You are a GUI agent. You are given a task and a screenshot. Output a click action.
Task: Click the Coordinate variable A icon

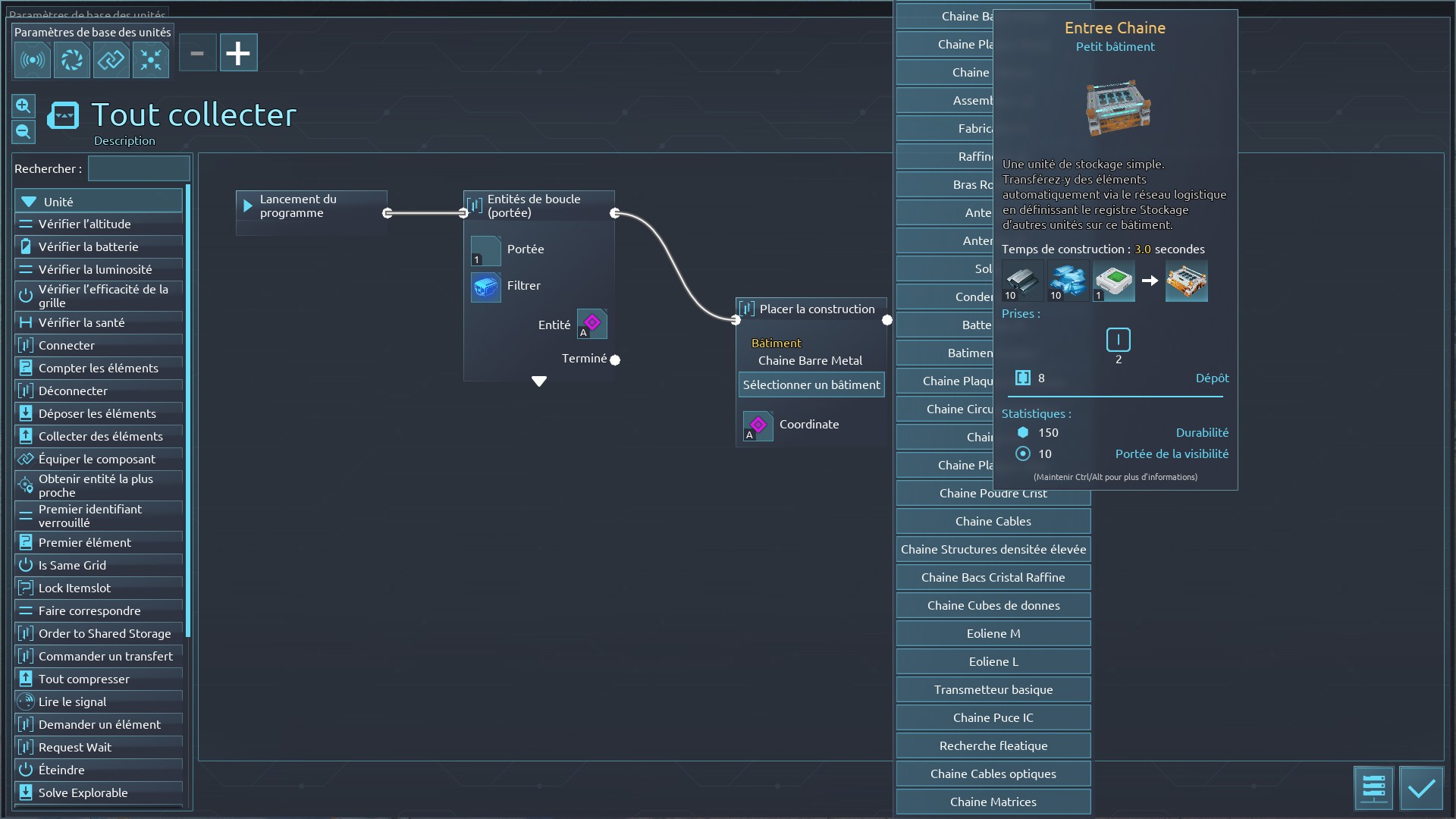coord(758,425)
